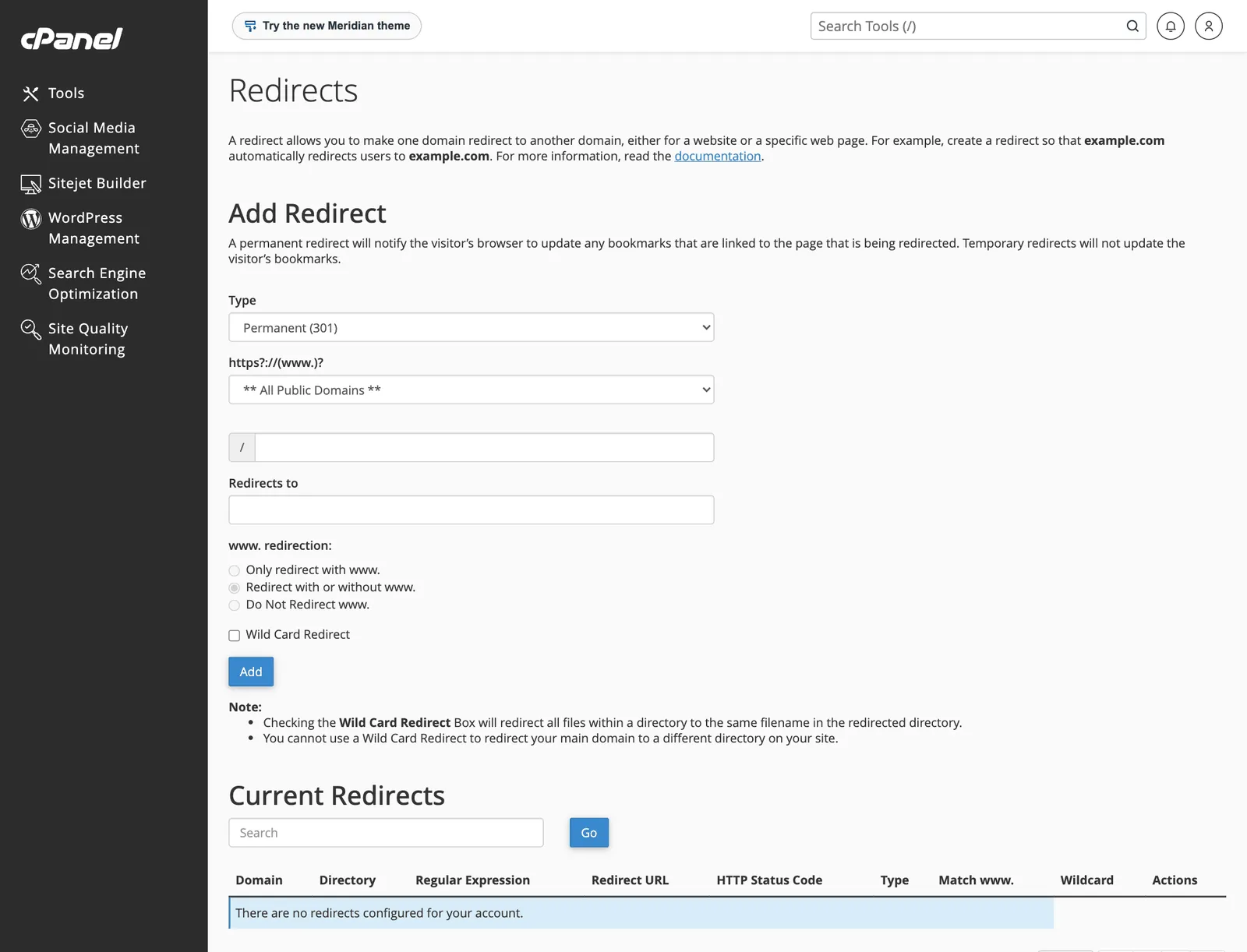Click the cPanel logo
Viewport: 1247px width, 952px height.
coord(72,38)
